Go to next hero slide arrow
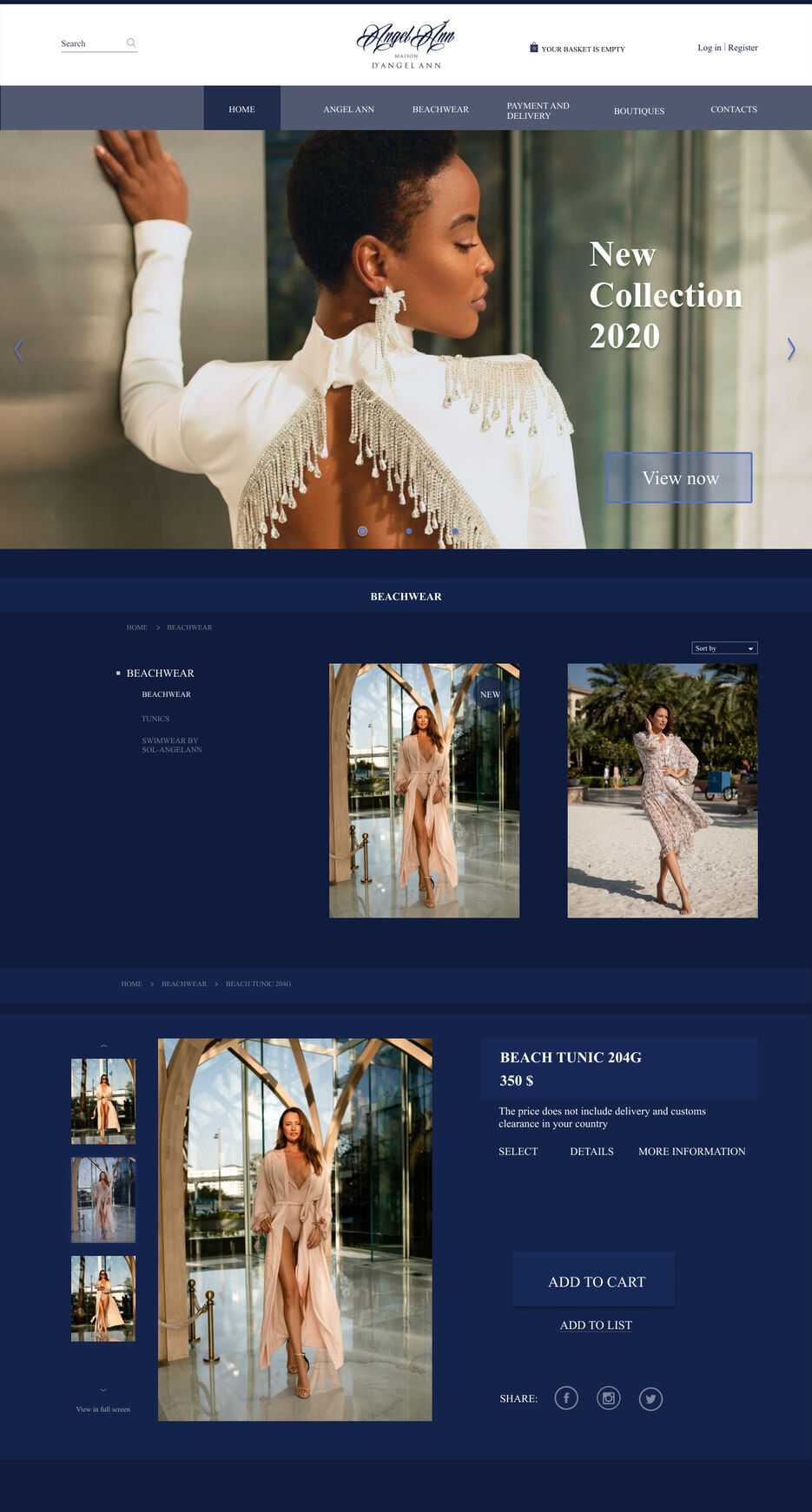This screenshot has width=812, height=1512. (x=791, y=349)
